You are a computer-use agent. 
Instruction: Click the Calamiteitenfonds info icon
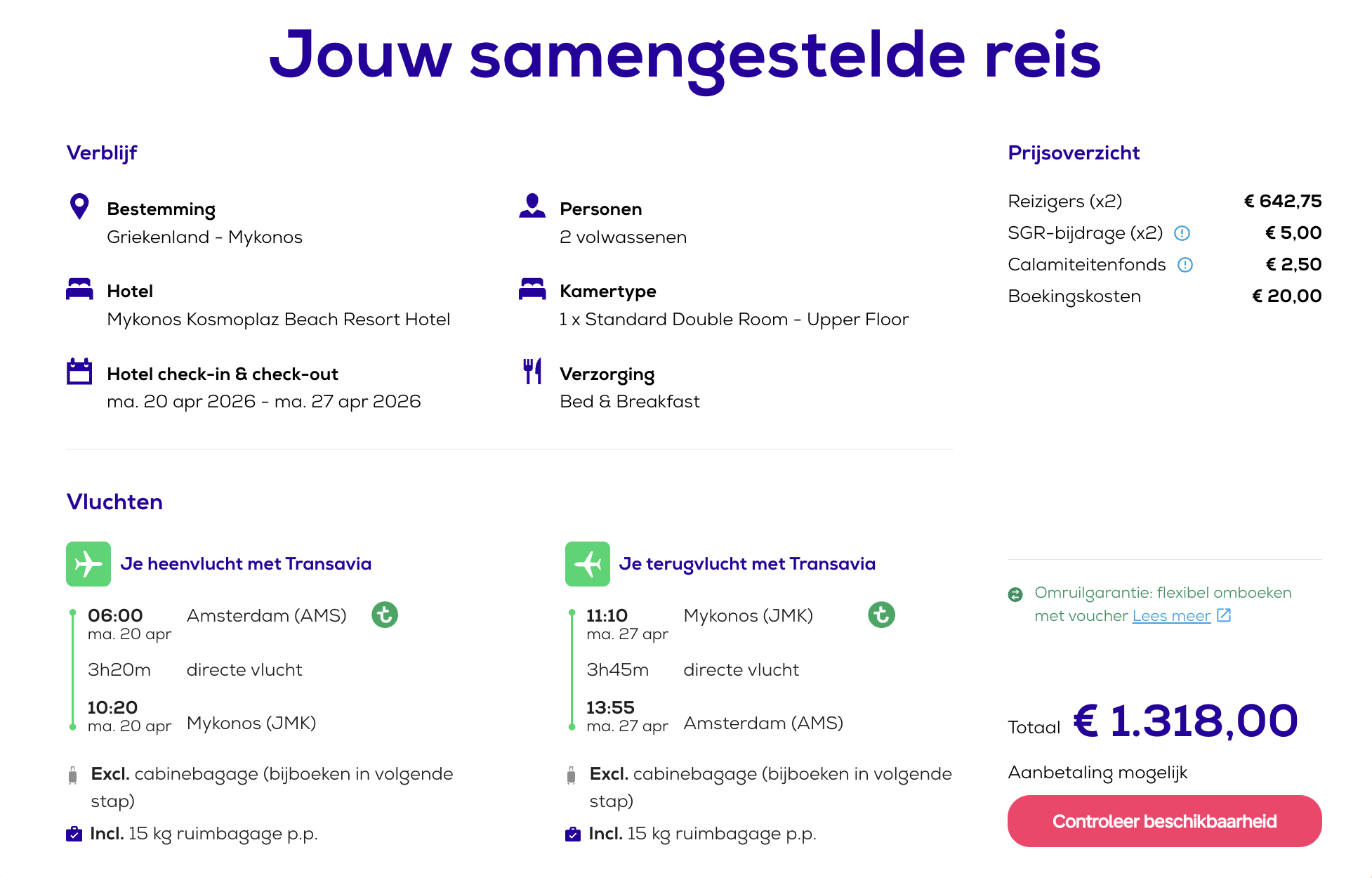tap(1185, 265)
